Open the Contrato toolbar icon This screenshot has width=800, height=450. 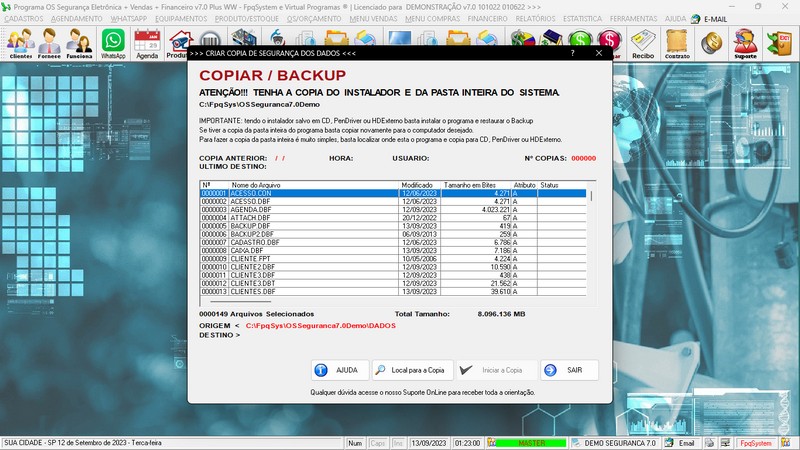click(678, 44)
